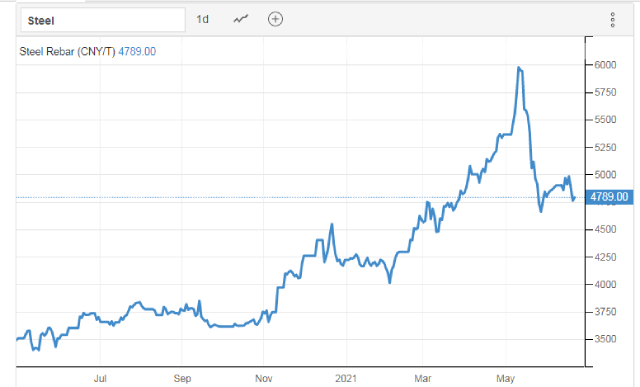Click the price line peak near 6000
Image resolution: width=640 pixels, height=387 pixels.
click(519, 67)
